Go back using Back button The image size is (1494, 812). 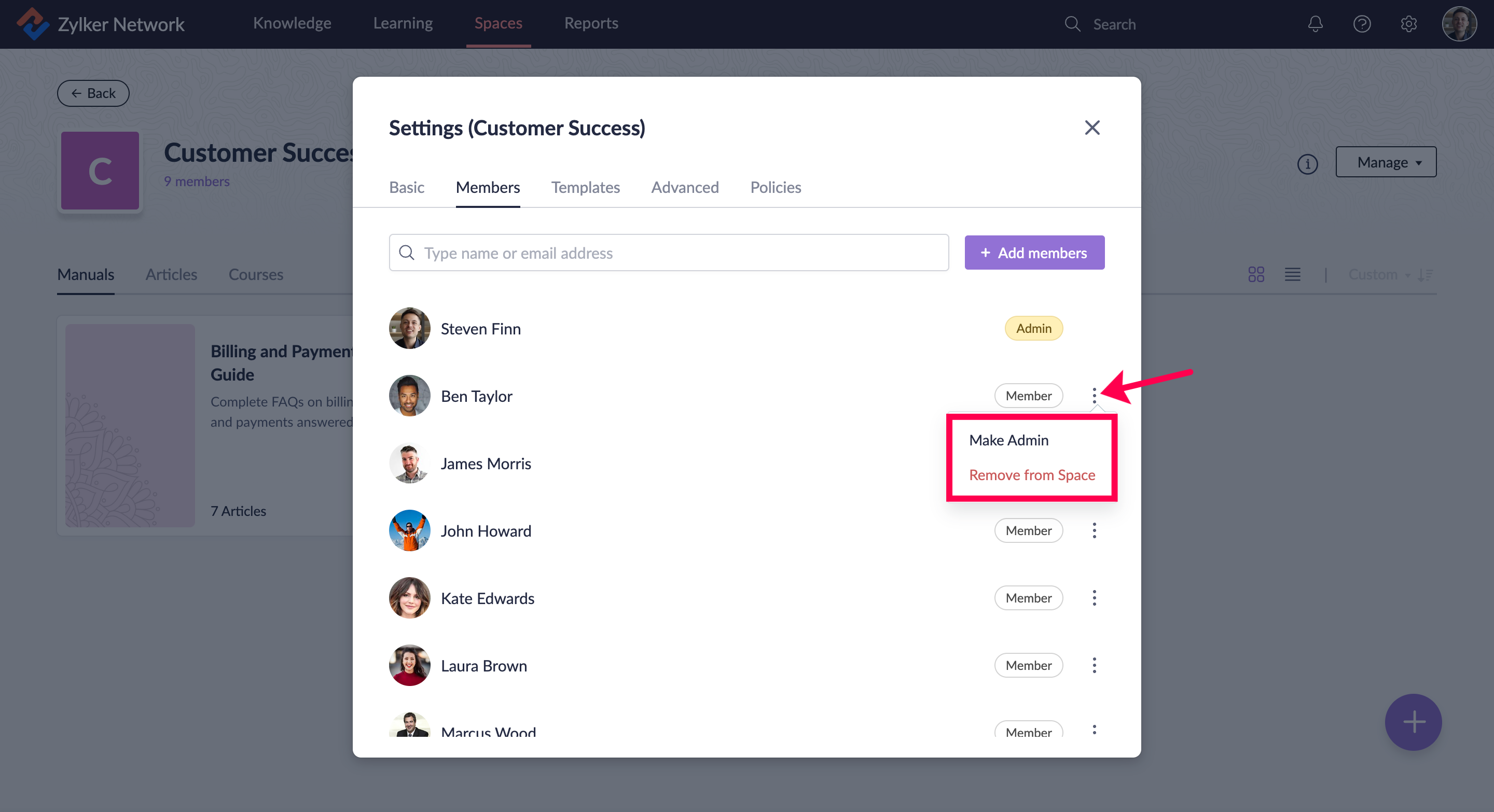93,93
